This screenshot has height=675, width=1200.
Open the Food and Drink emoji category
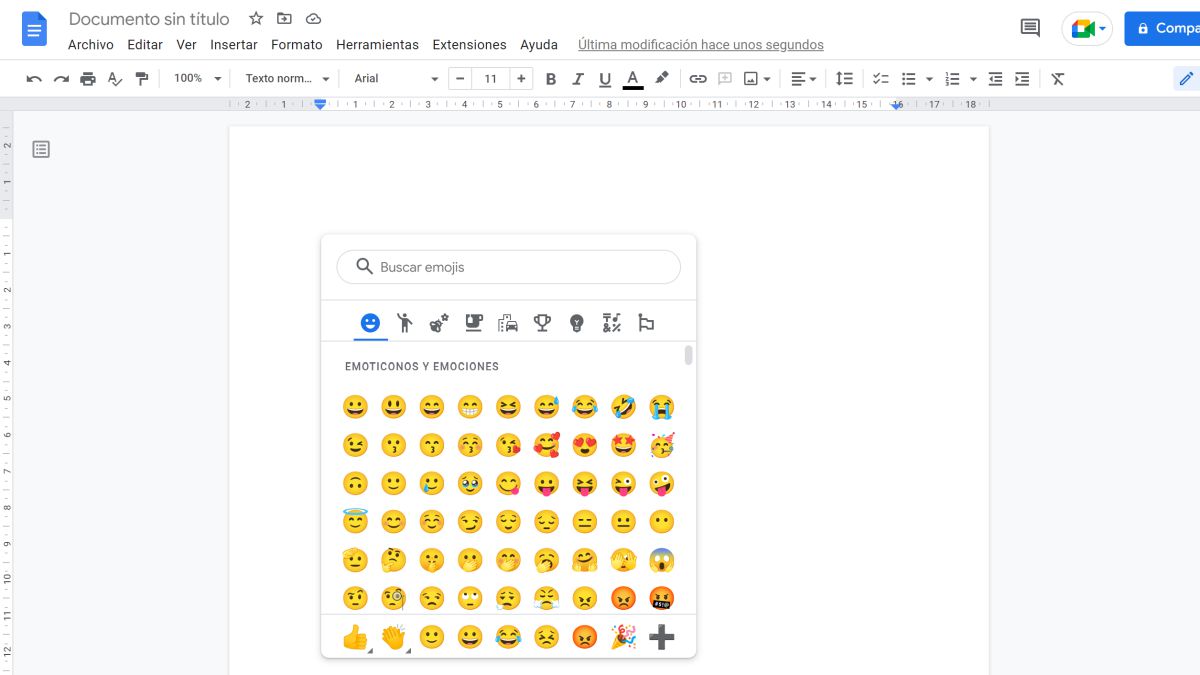coord(473,322)
